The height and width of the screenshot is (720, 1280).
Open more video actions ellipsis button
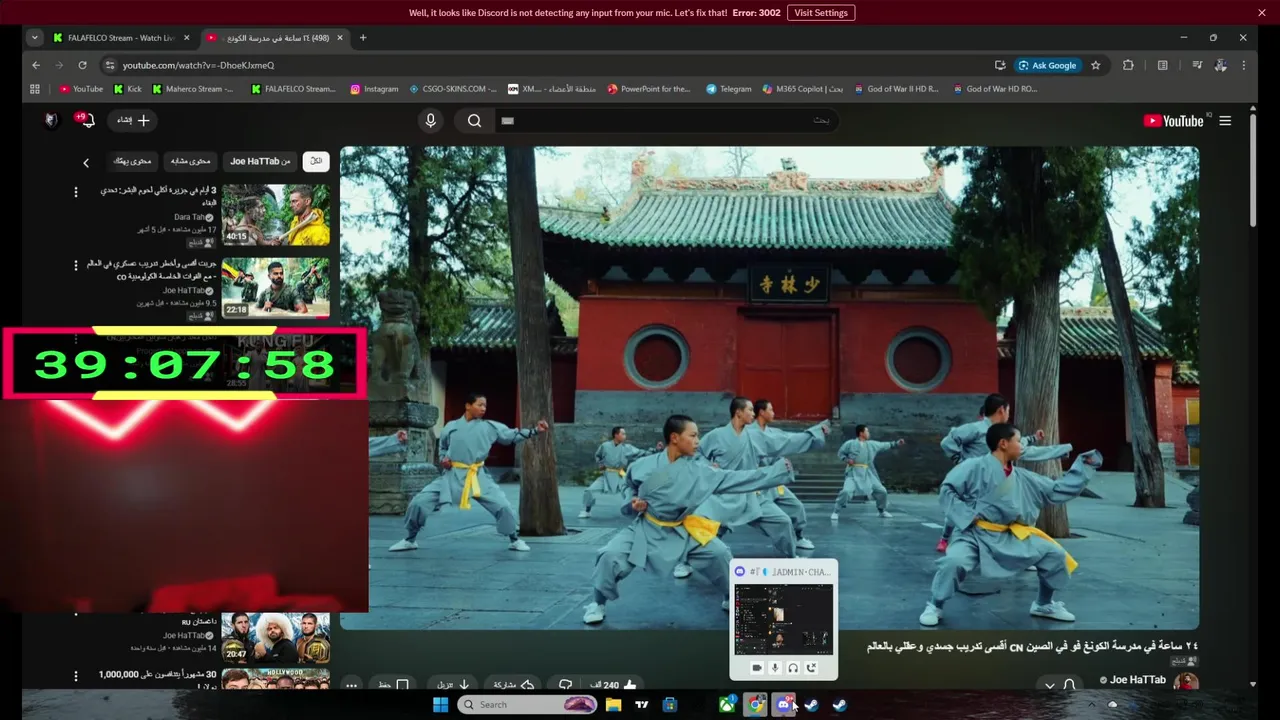(351, 685)
